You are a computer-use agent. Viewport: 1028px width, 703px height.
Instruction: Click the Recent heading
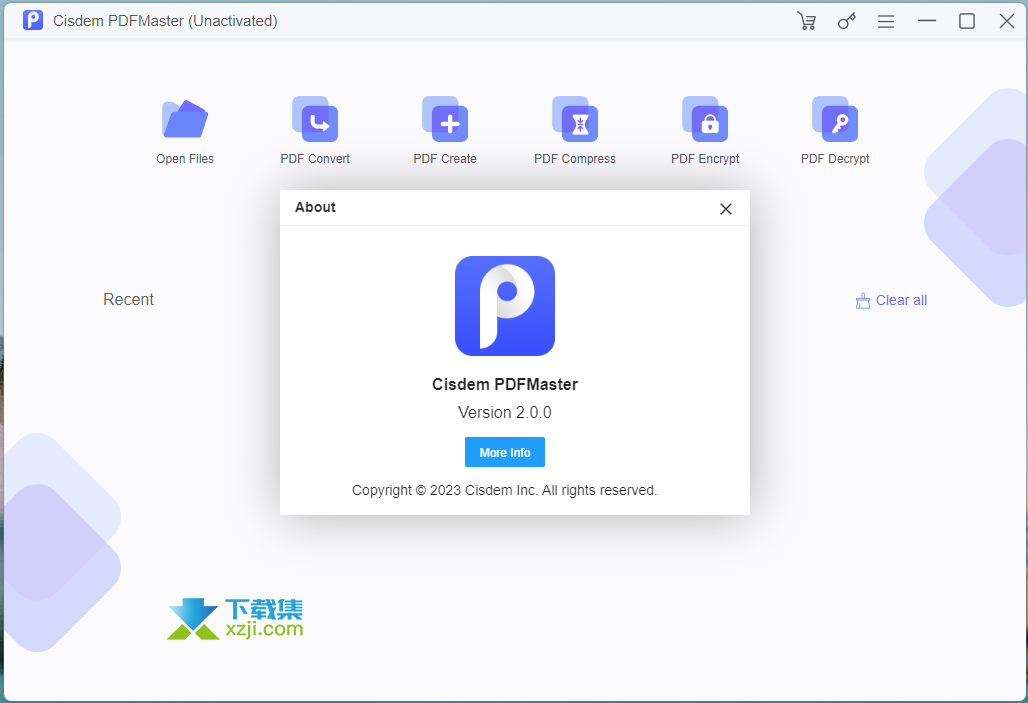128,299
